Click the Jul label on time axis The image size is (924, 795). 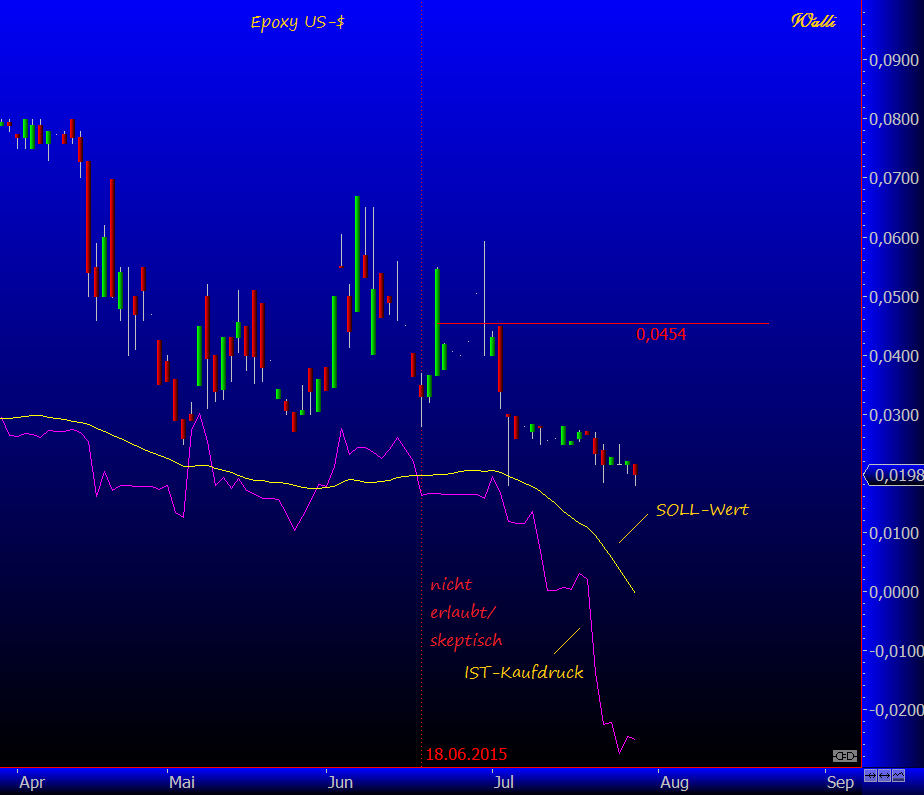[x=504, y=783]
